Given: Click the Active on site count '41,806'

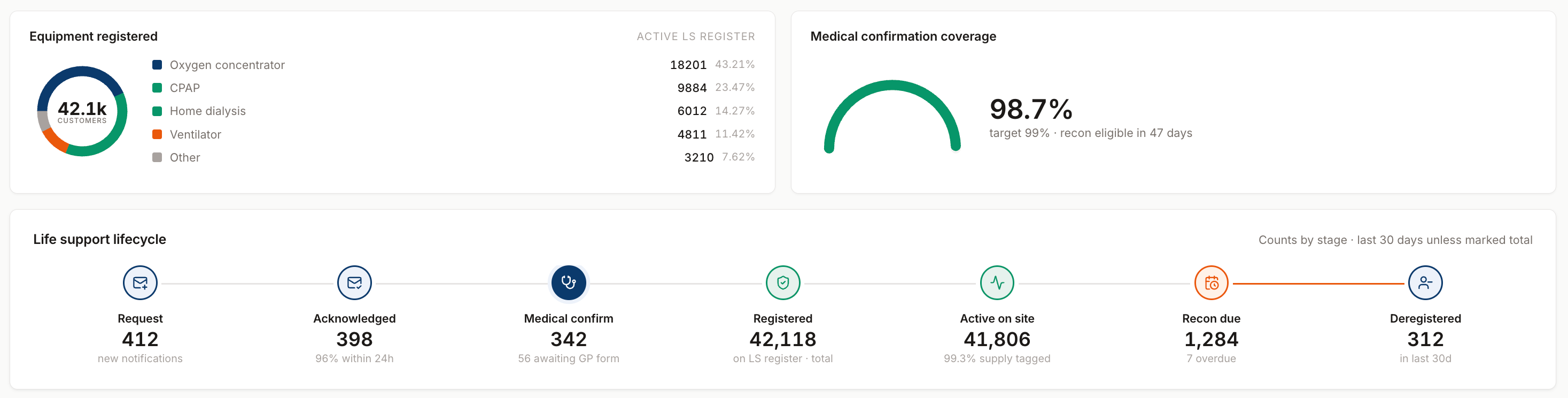Looking at the screenshot, I should [997, 340].
